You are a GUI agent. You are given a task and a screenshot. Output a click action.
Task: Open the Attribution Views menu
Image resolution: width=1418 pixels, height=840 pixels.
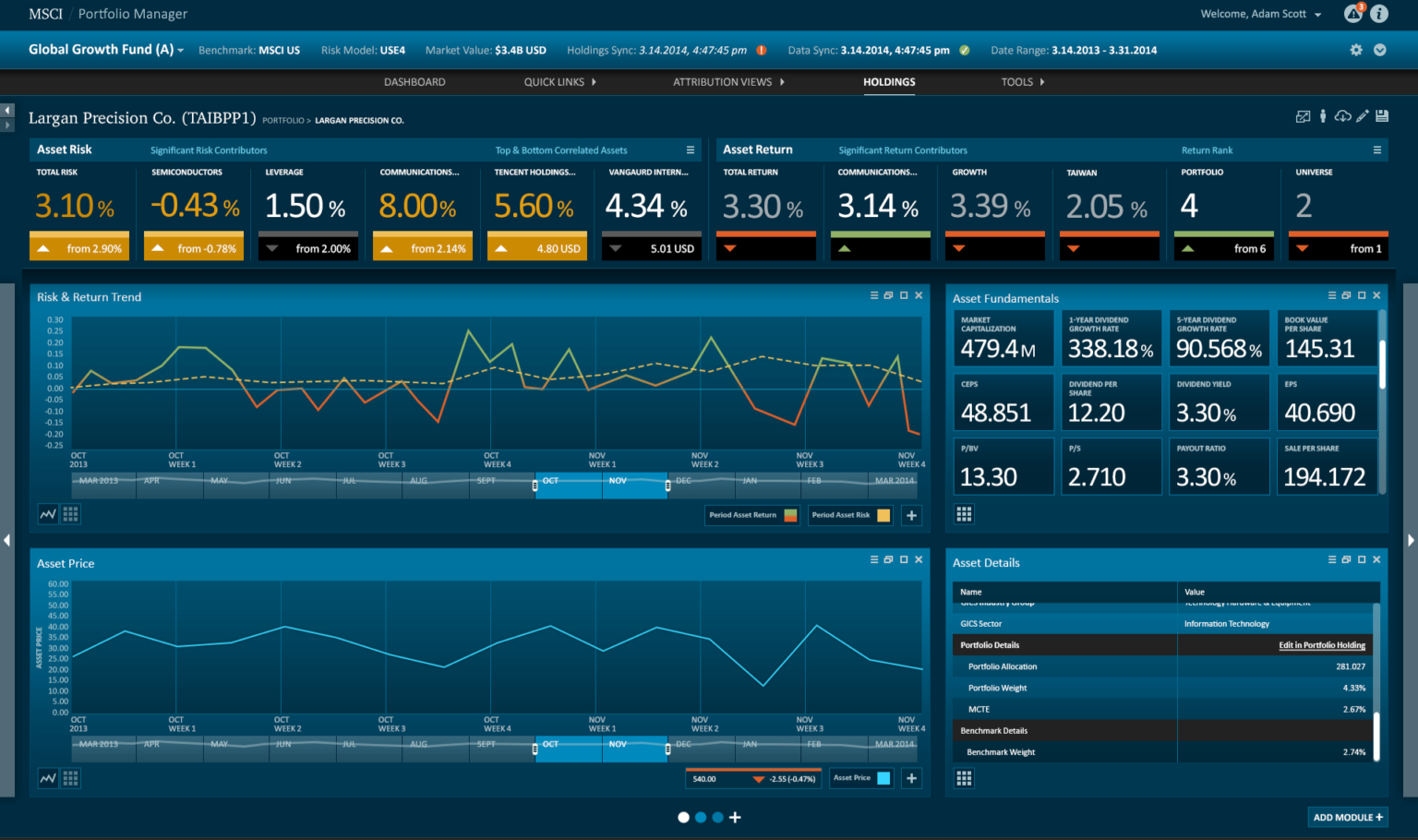click(728, 82)
